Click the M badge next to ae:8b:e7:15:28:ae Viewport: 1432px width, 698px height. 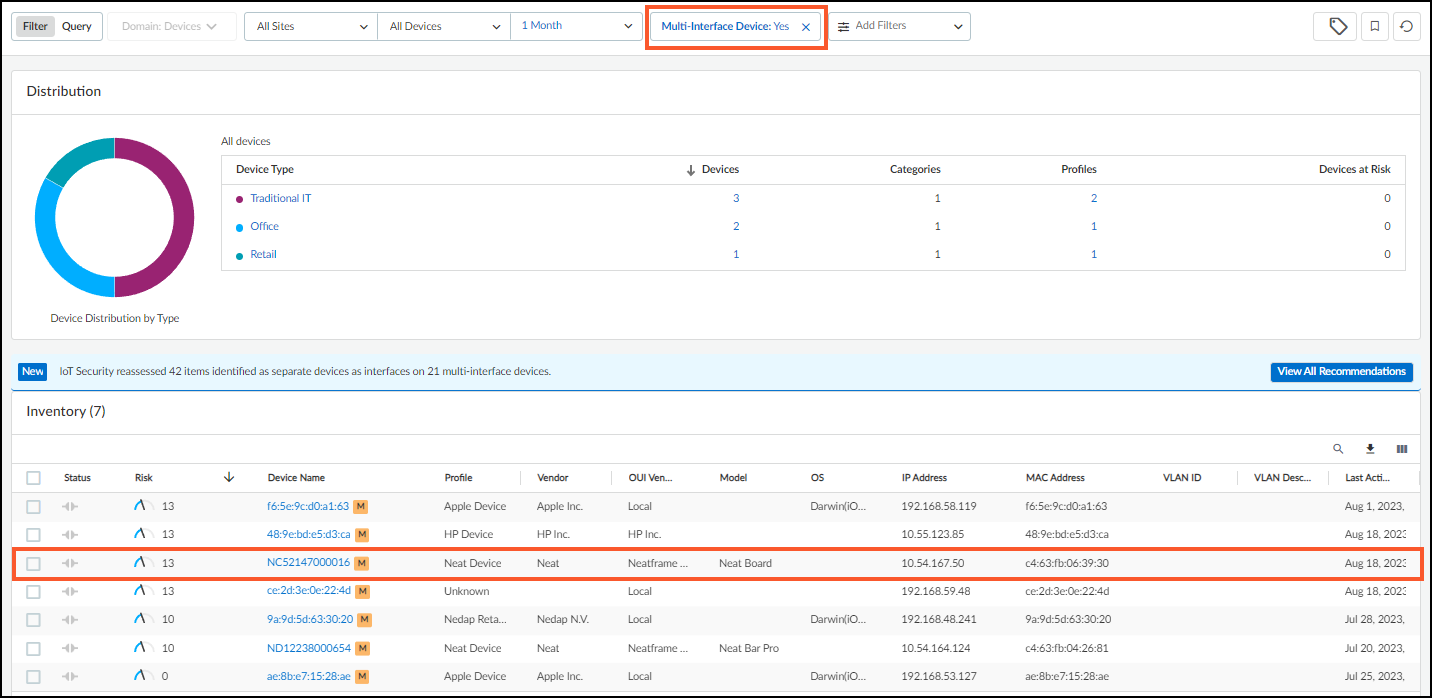[362, 676]
